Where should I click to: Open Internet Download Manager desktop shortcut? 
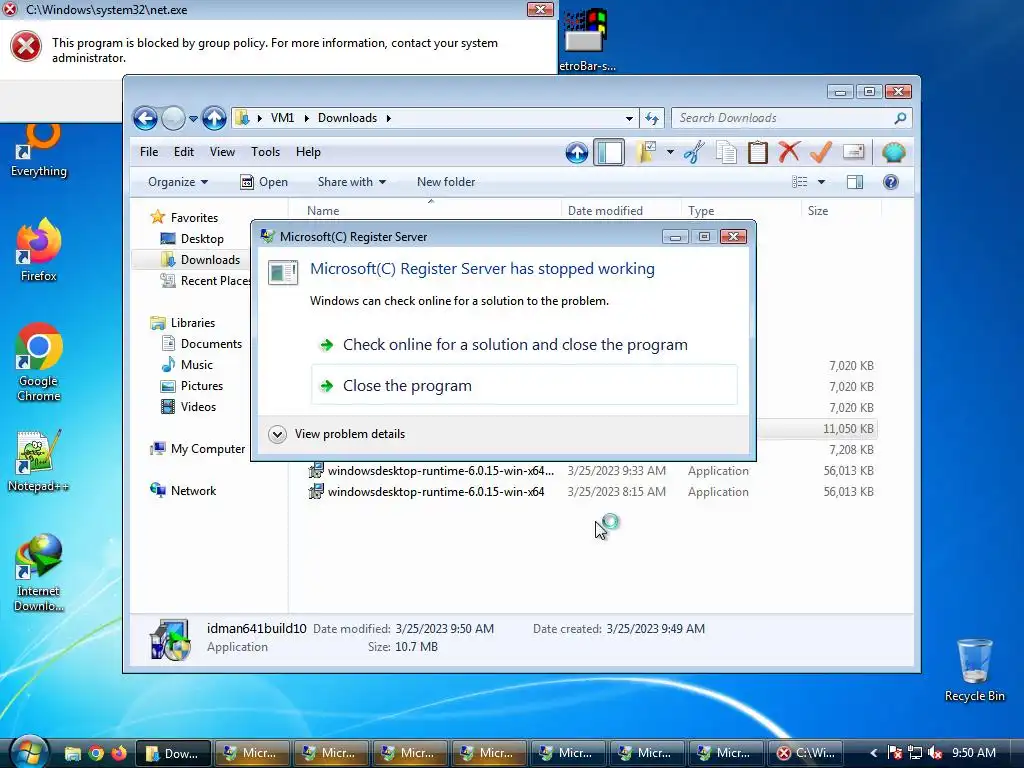point(39,573)
